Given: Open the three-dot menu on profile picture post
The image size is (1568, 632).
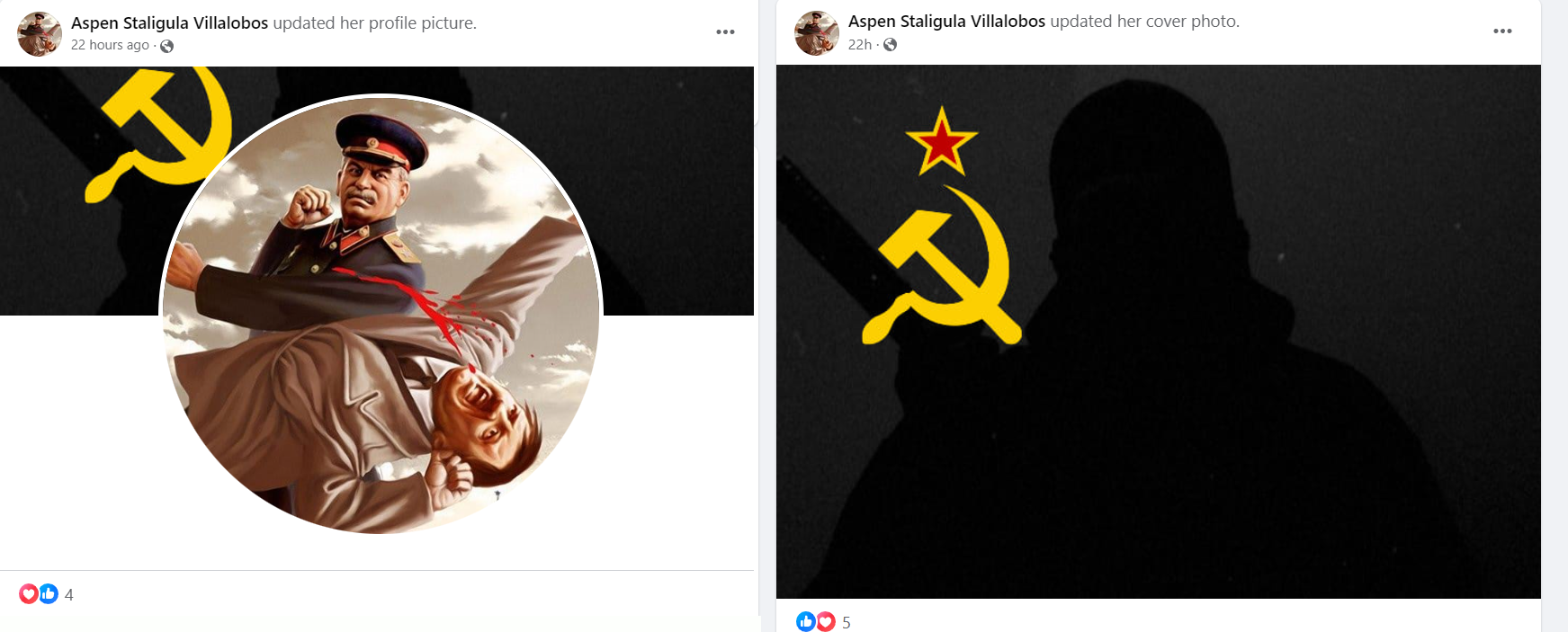Looking at the screenshot, I should (x=725, y=31).
